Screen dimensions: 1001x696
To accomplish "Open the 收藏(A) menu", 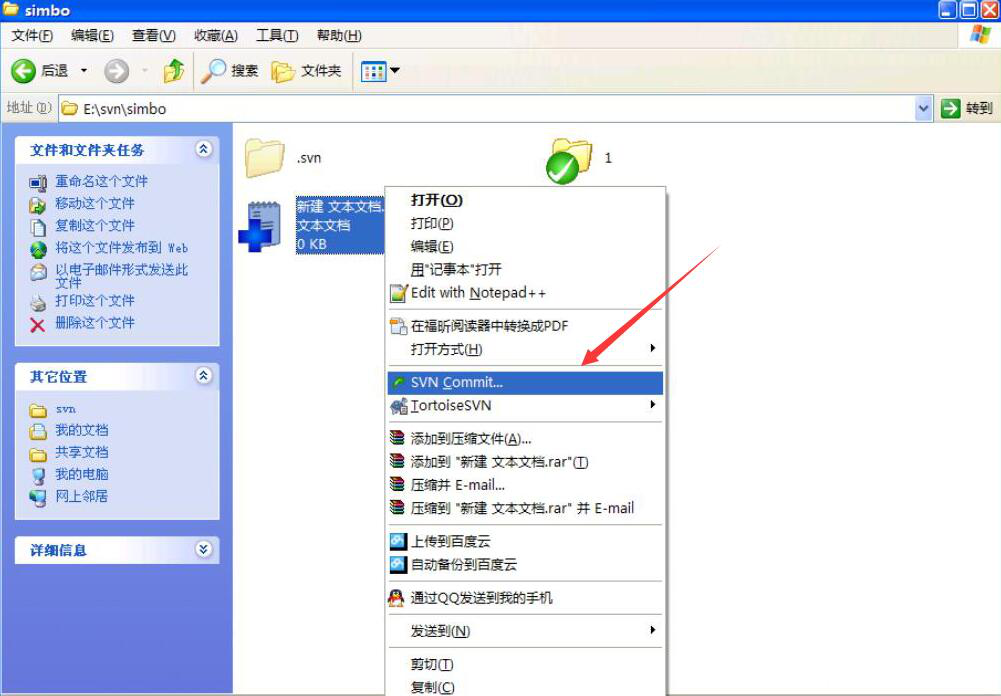I will click(x=216, y=36).
